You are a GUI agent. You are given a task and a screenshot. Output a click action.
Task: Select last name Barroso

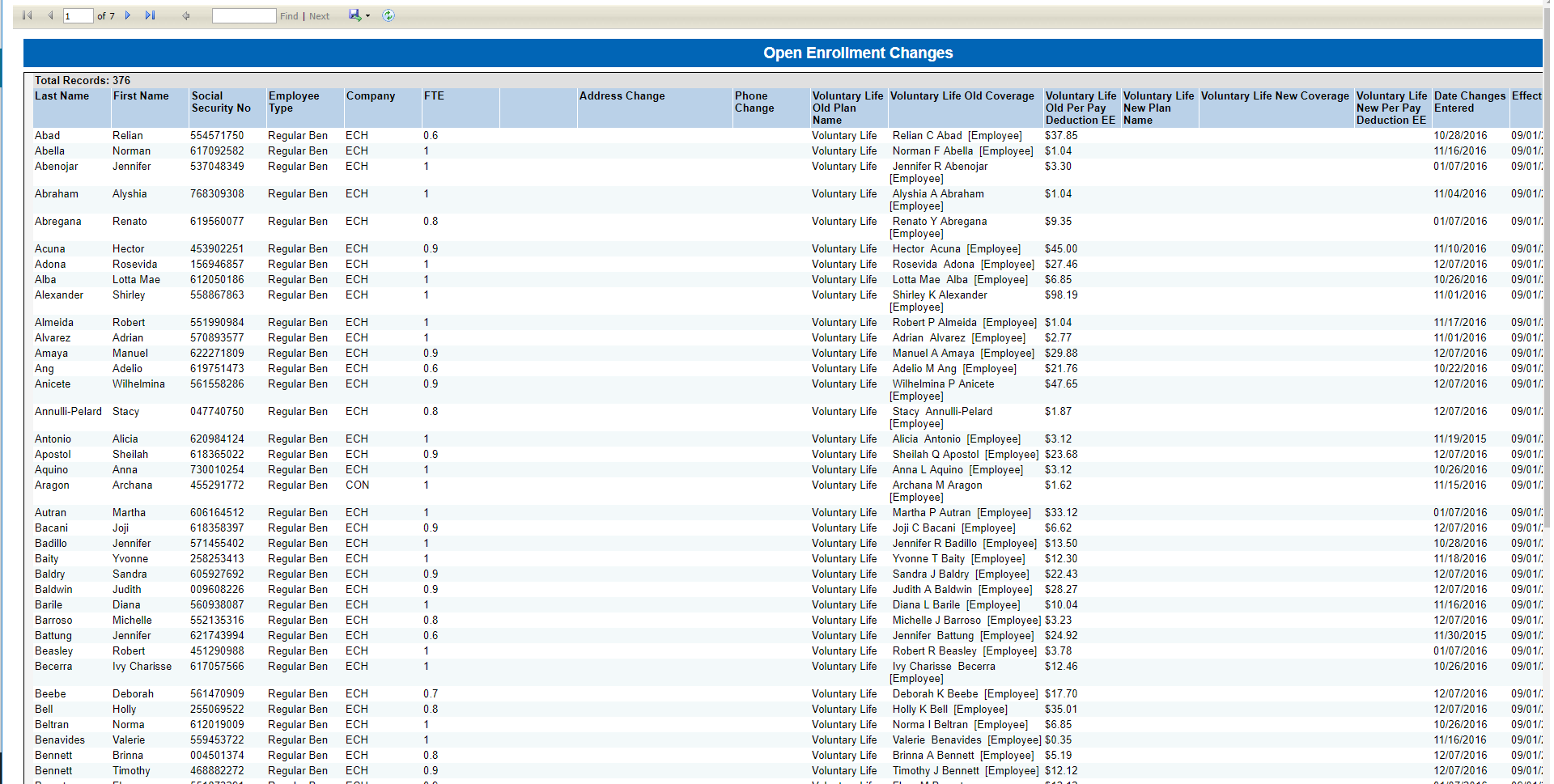[x=53, y=620]
